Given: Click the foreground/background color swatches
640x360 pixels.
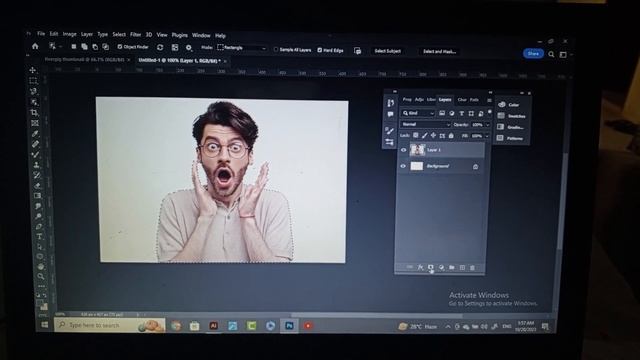Looking at the screenshot, I should tap(42, 304).
